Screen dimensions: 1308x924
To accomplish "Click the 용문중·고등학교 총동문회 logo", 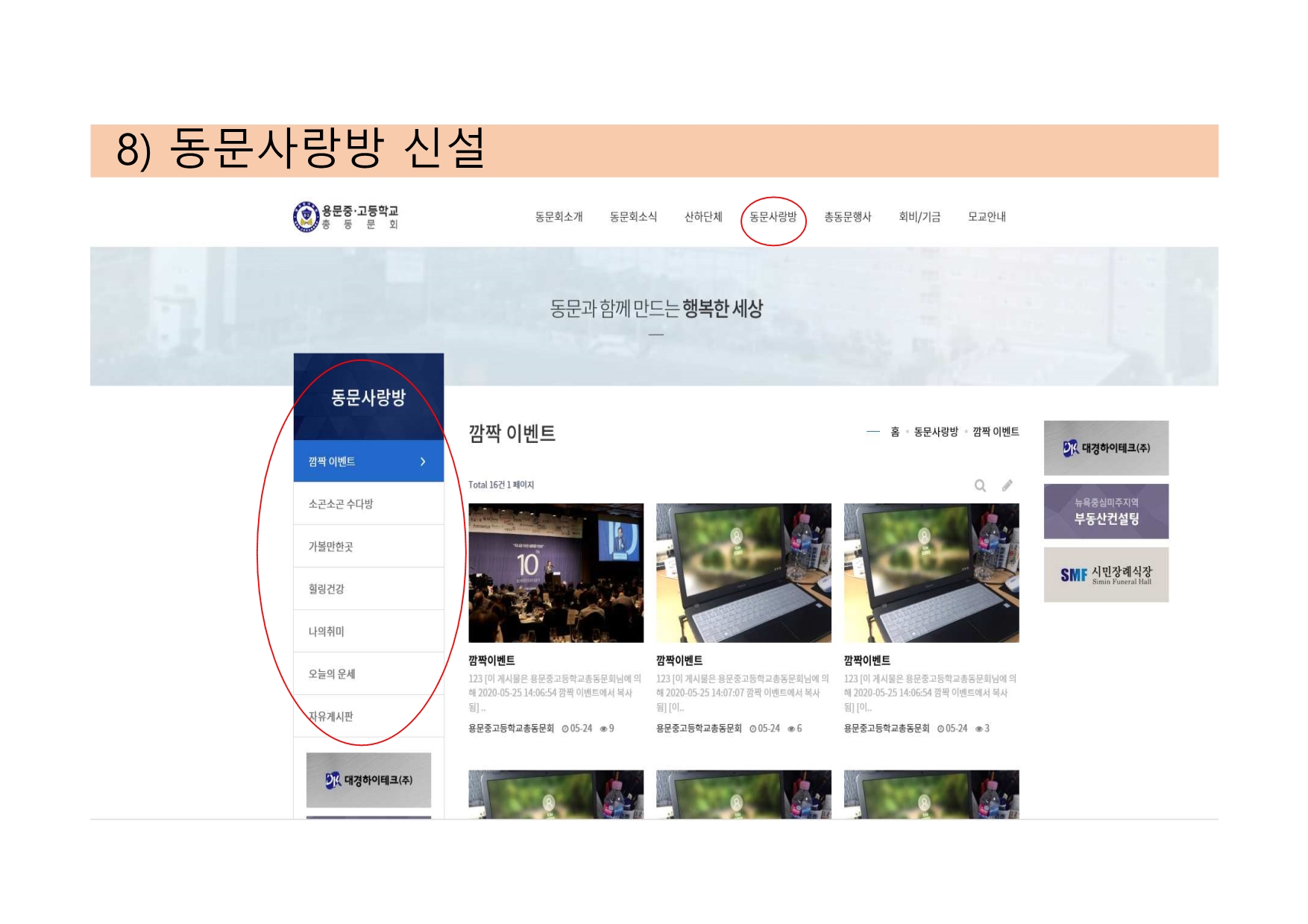I will tap(346, 217).
